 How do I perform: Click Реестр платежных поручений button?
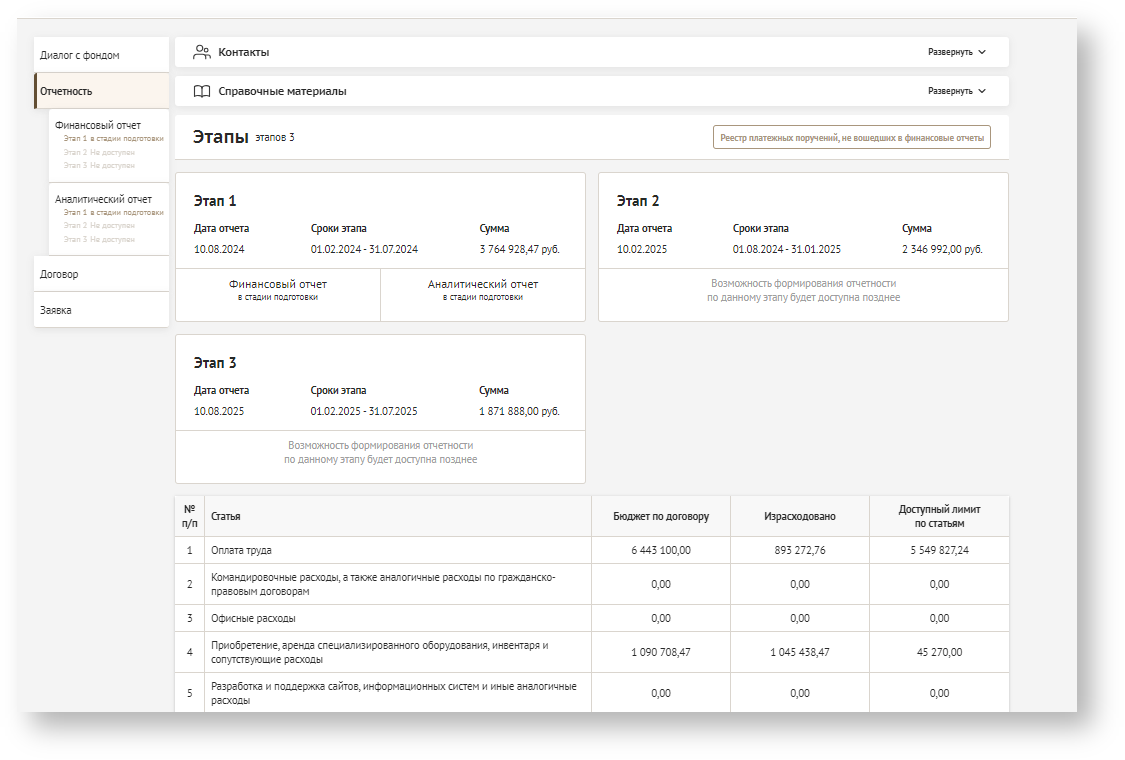coord(851,137)
